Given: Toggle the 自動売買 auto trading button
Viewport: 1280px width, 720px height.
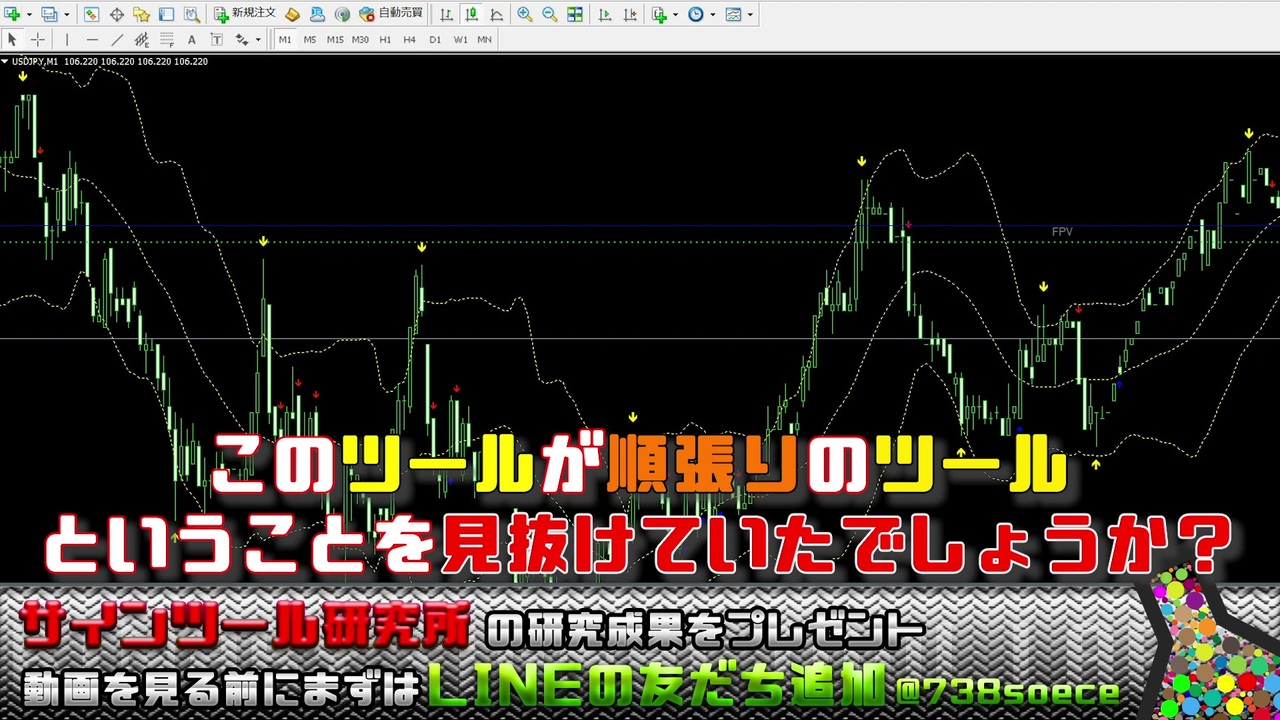Looking at the screenshot, I should click(391, 14).
